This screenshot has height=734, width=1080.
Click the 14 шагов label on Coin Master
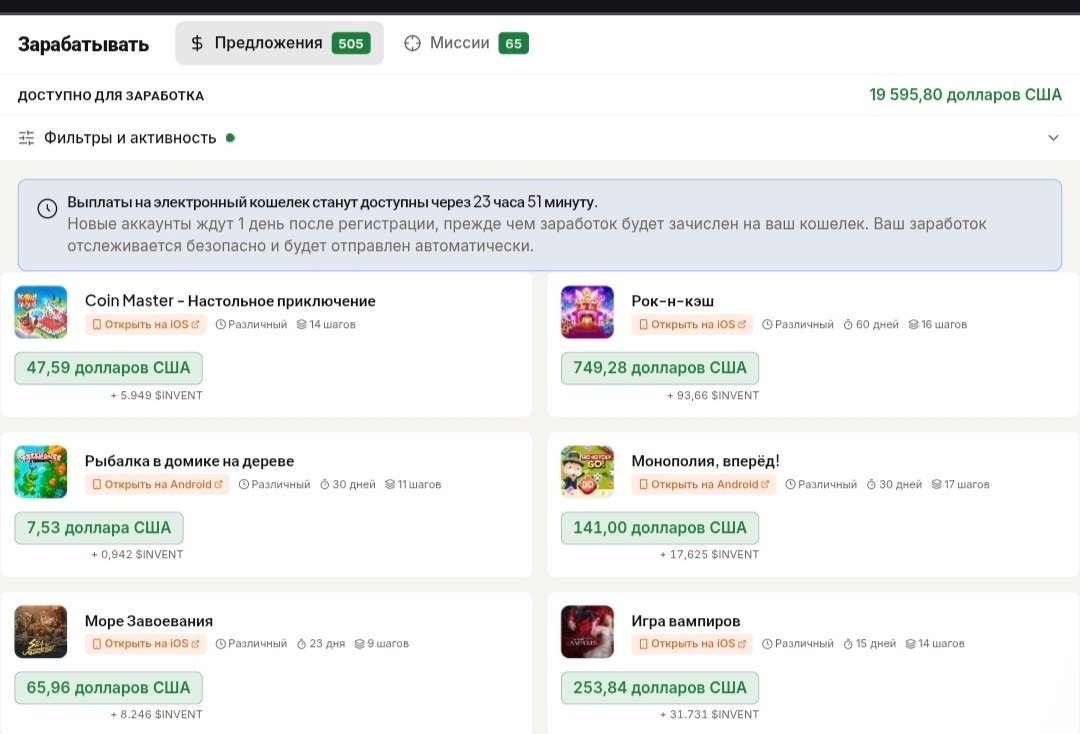coord(326,324)
